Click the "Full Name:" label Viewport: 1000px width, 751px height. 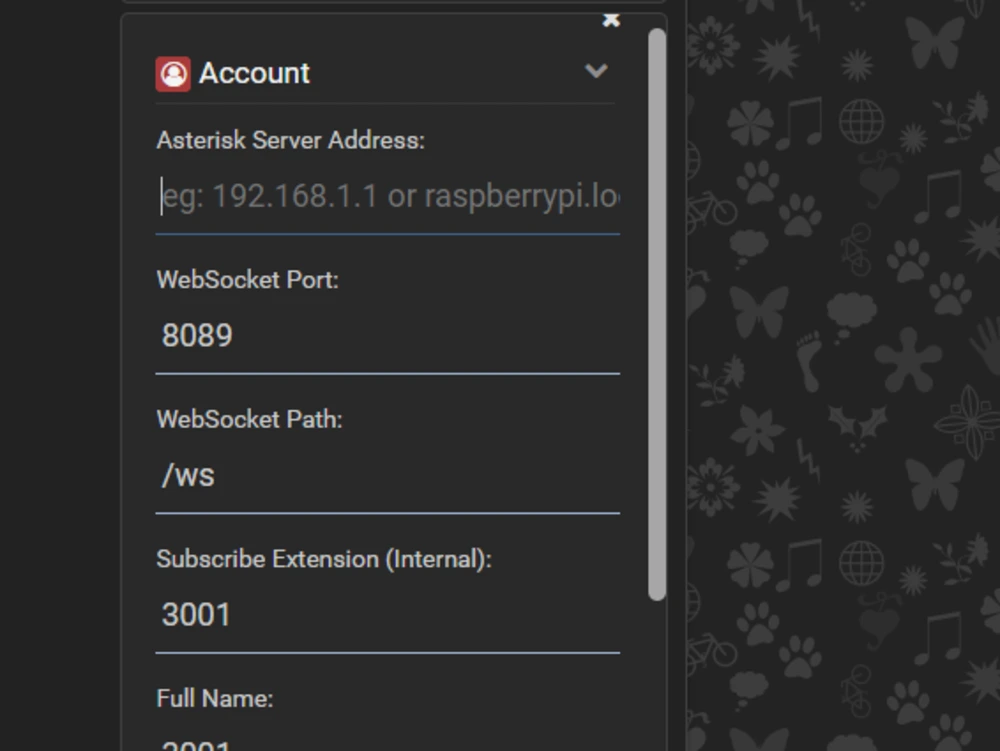(x=215, y=699)
